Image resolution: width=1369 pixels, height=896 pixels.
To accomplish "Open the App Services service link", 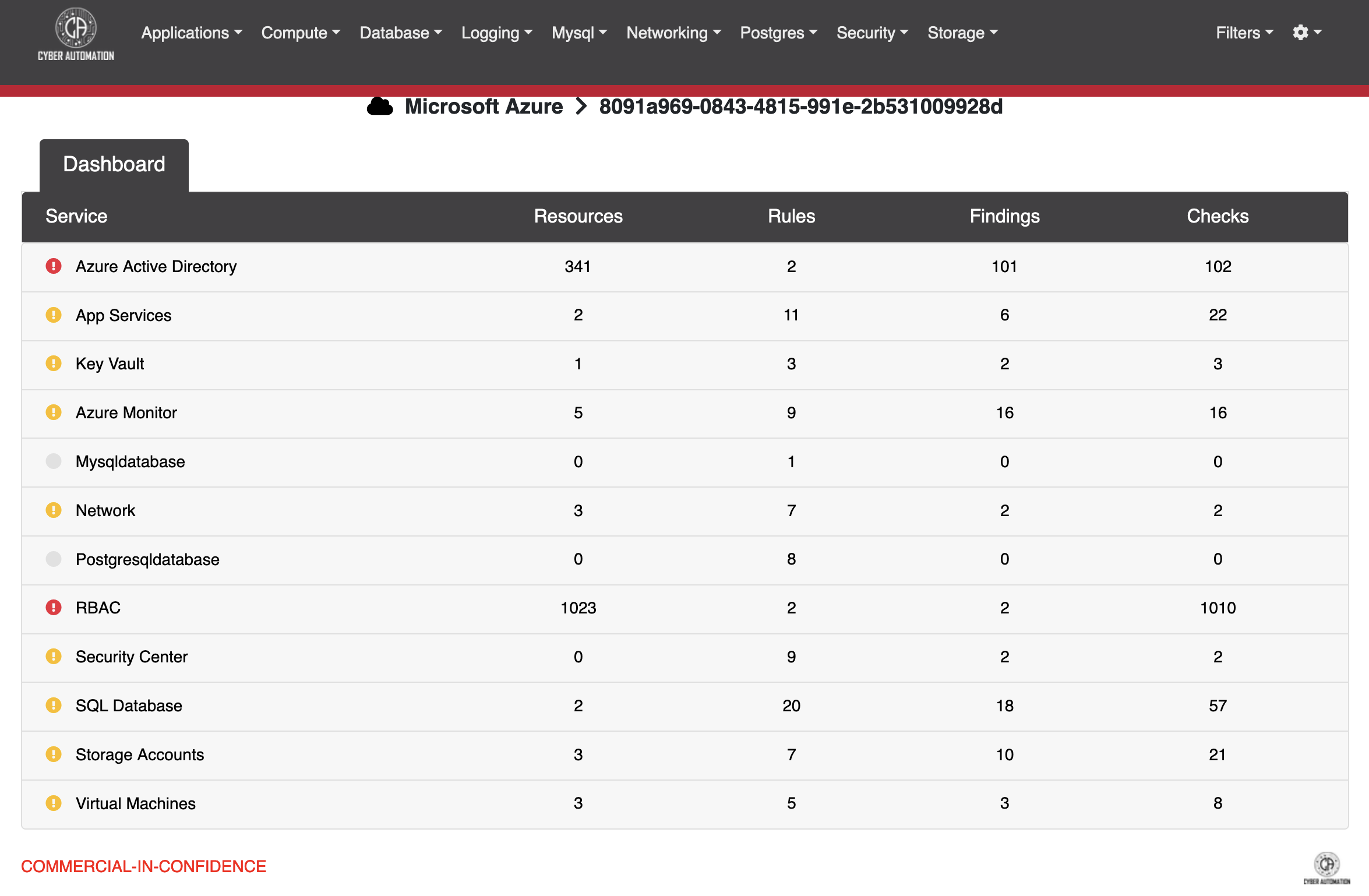I will 124,315.
